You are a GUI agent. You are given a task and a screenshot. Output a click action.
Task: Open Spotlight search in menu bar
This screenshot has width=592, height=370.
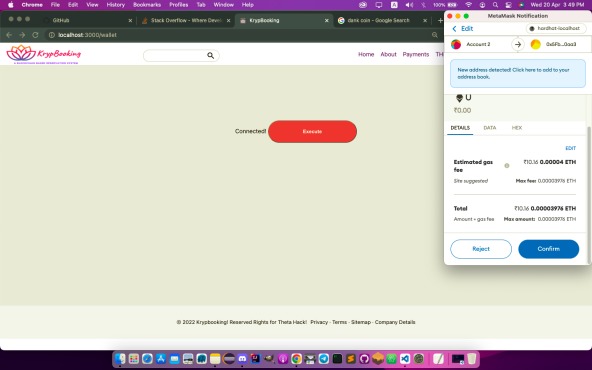(495, 5)
